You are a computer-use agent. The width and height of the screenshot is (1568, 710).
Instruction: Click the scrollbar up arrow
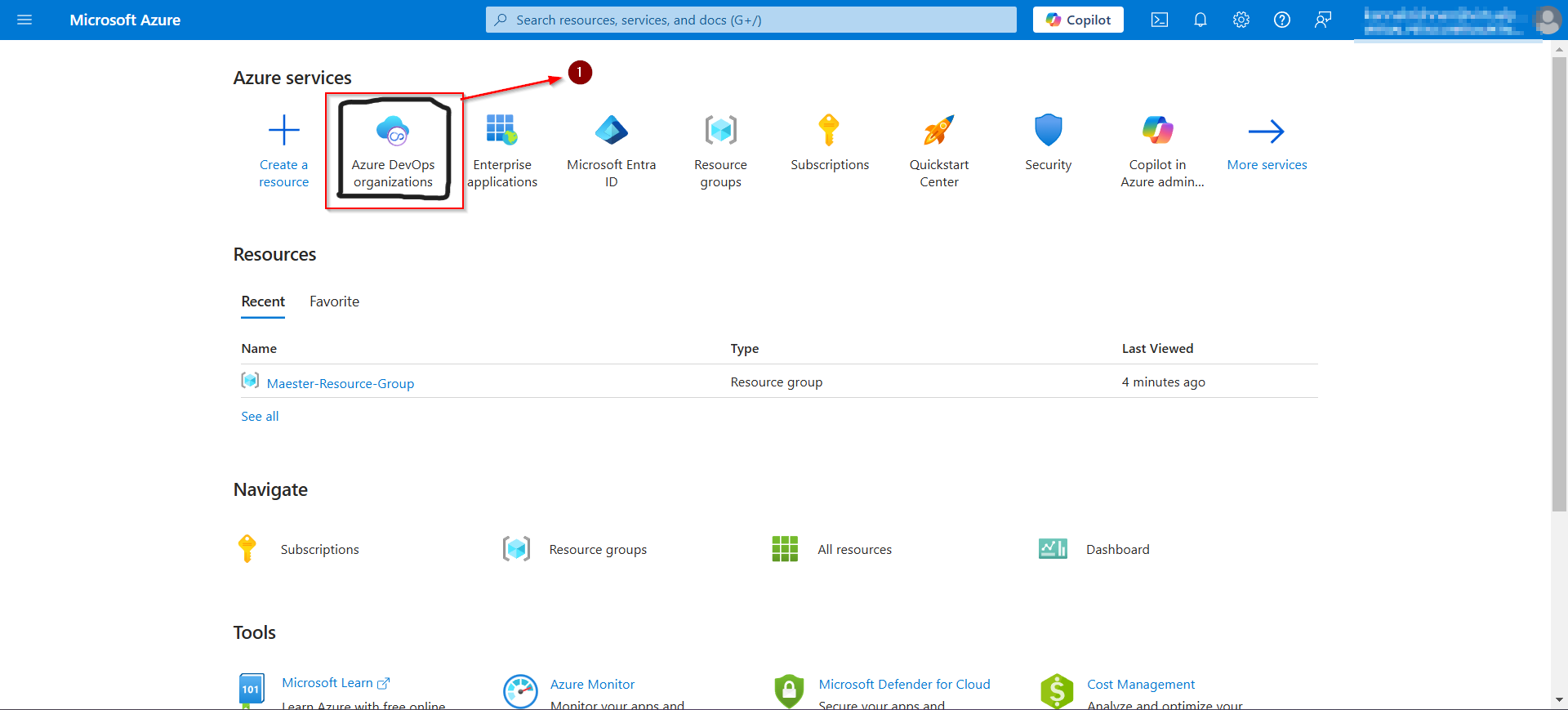[x=1559, y=49]
